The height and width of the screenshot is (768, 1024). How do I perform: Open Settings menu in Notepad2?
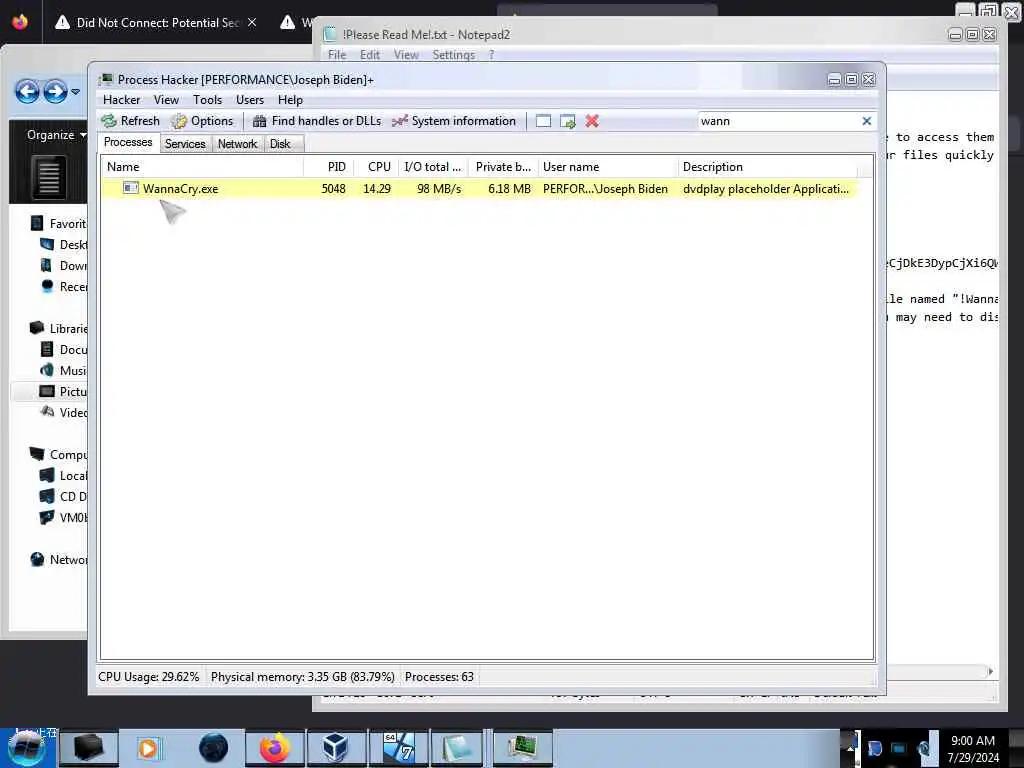(453, 55)
